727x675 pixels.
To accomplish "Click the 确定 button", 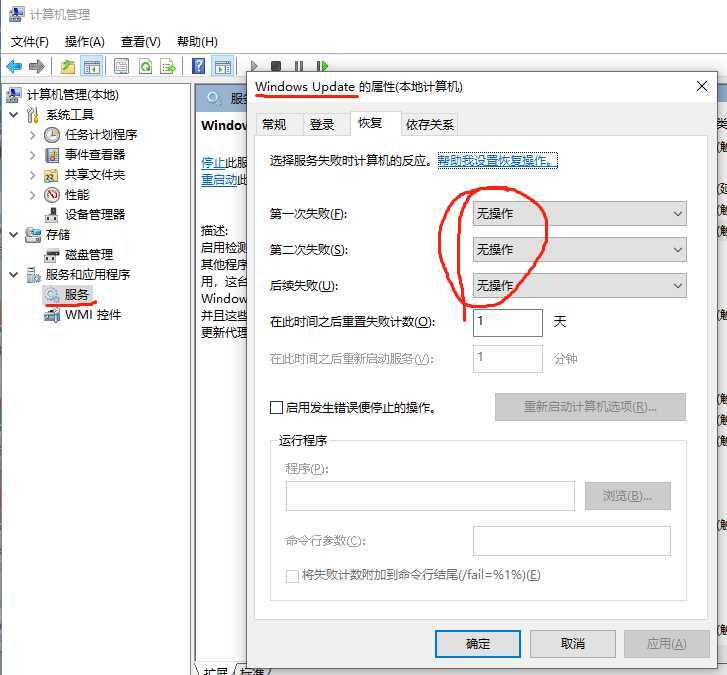I will pyautogui.click(x=478, y=643).
